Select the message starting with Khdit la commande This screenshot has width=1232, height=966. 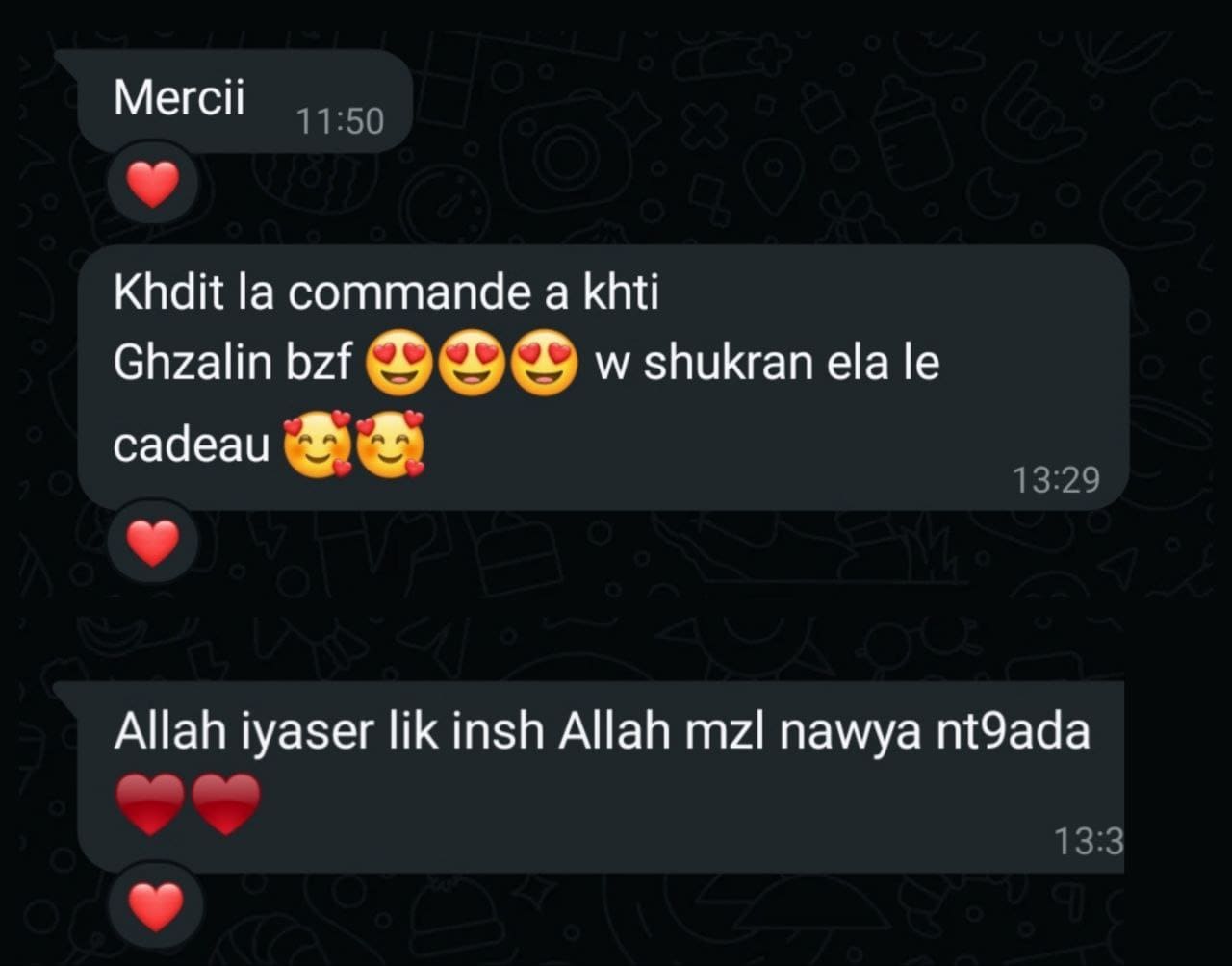coord(603,376)
